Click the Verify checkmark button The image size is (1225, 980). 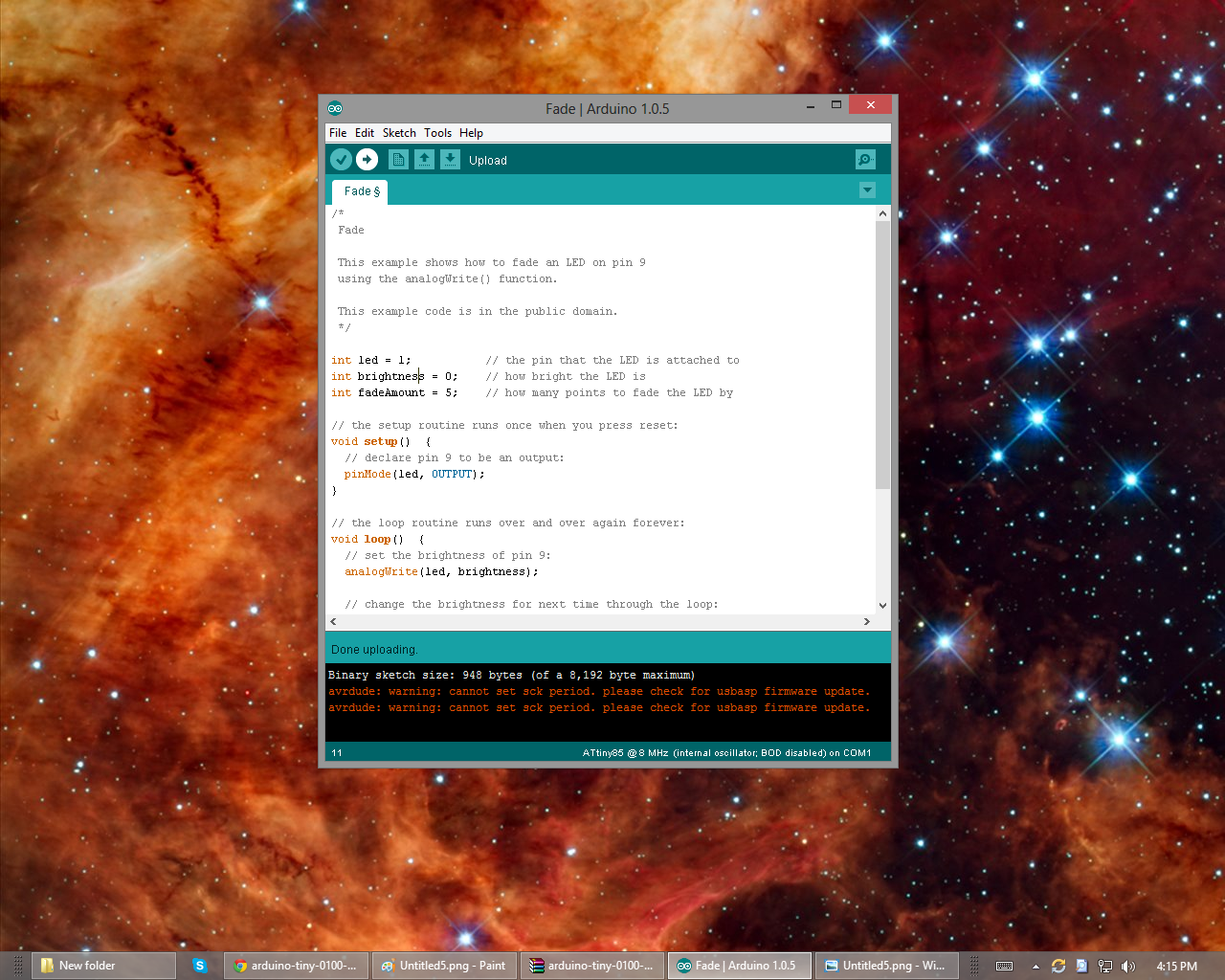pyautogui.click(x=341, y=160)
